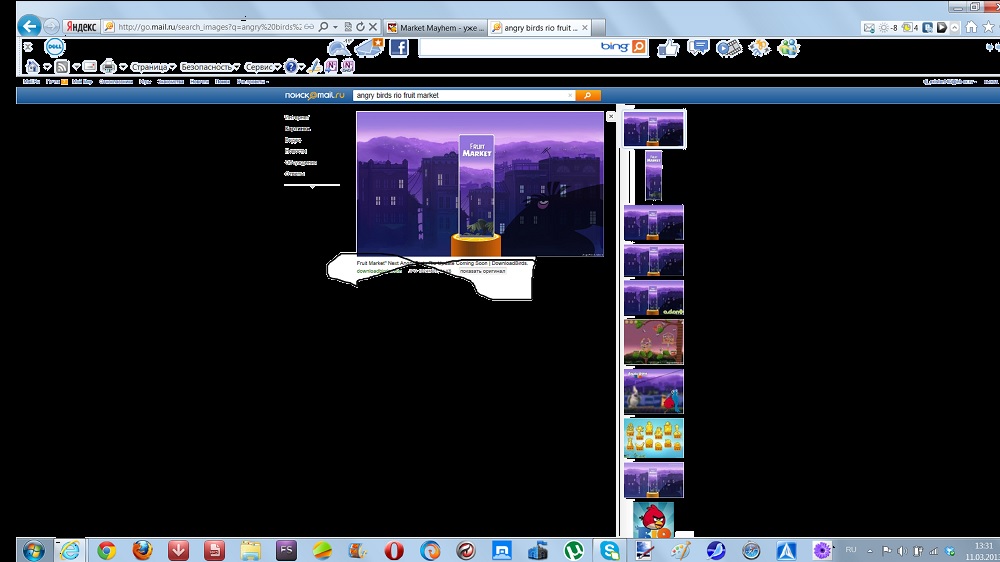The image size is (1000, 562).
Task: Focus the browser address bar URL
Action: coord(210,27)
